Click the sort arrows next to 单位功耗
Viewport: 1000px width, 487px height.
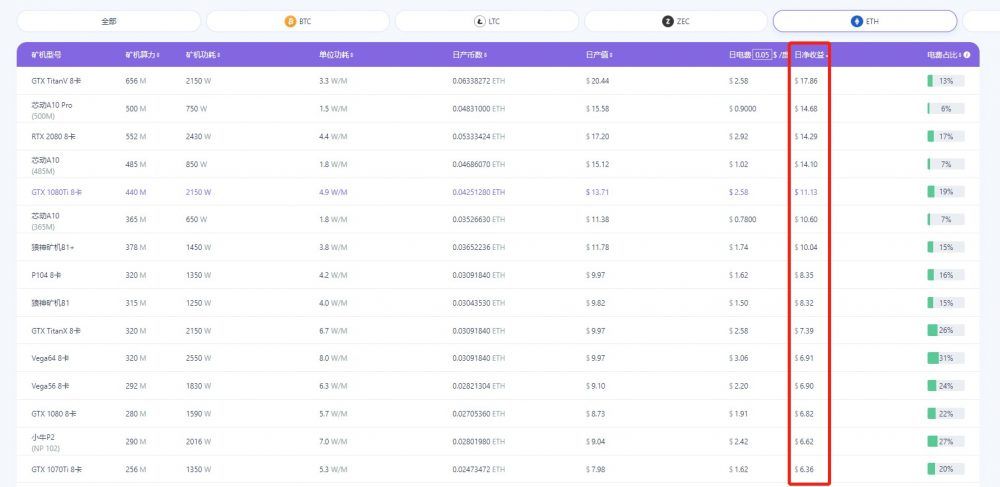coord(351,55)
